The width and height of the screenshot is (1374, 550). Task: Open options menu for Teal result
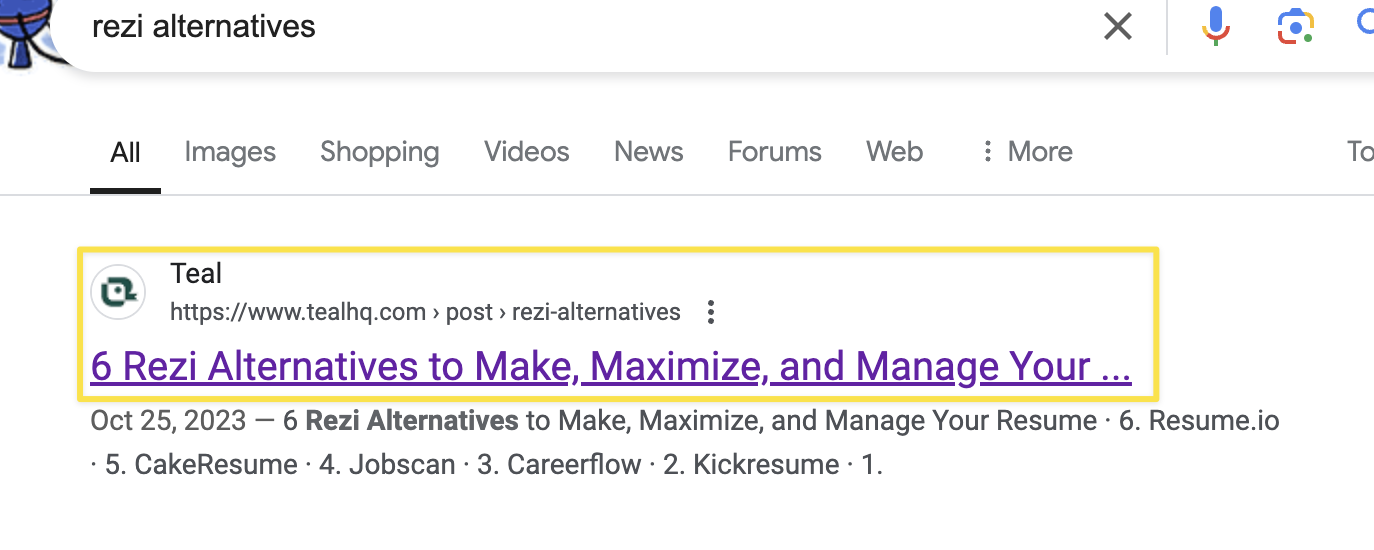pyautogui.click(x=711, y=312)
